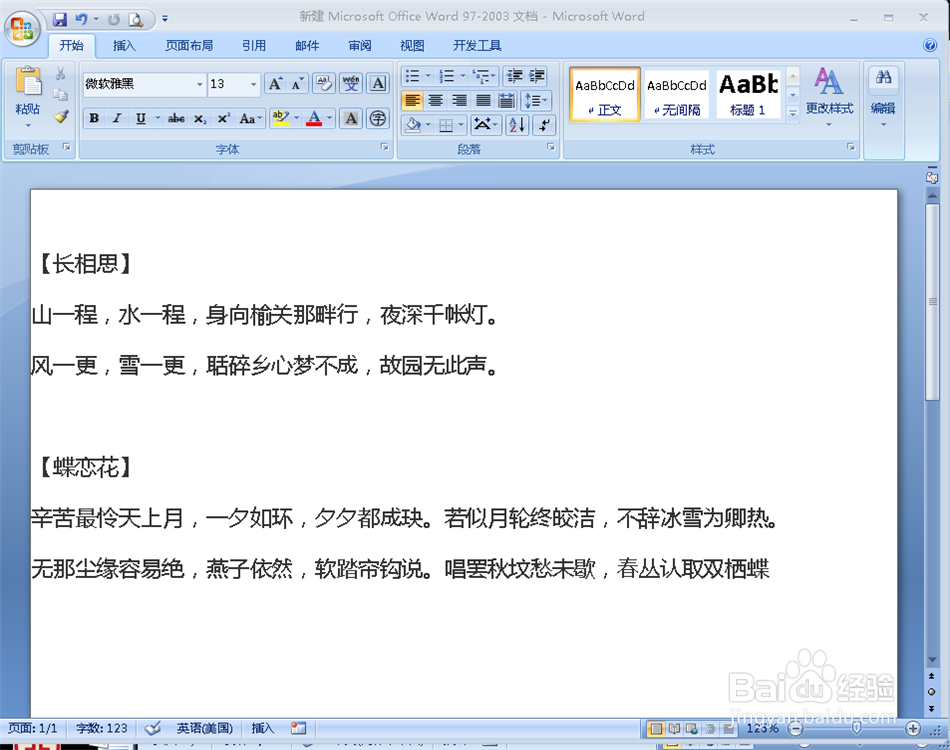Toggle show/hide formatting marks icon
The width and height of the screenshot is (950, 750).
[x=543, y=126]
